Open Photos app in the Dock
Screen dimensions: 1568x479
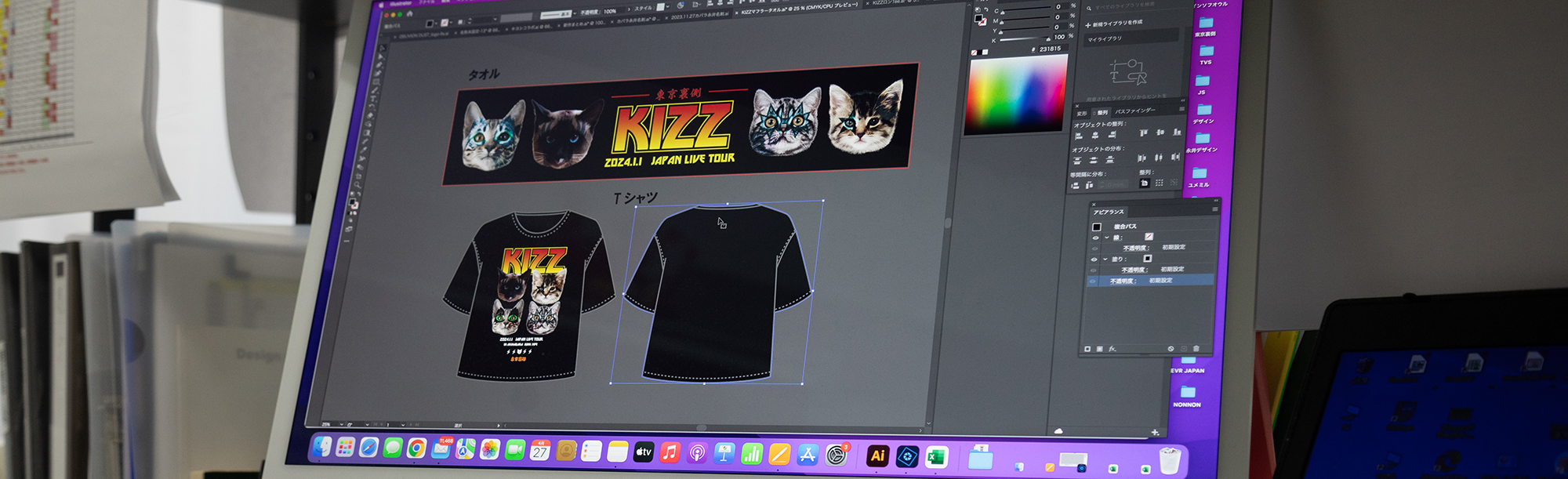[490, 449]
